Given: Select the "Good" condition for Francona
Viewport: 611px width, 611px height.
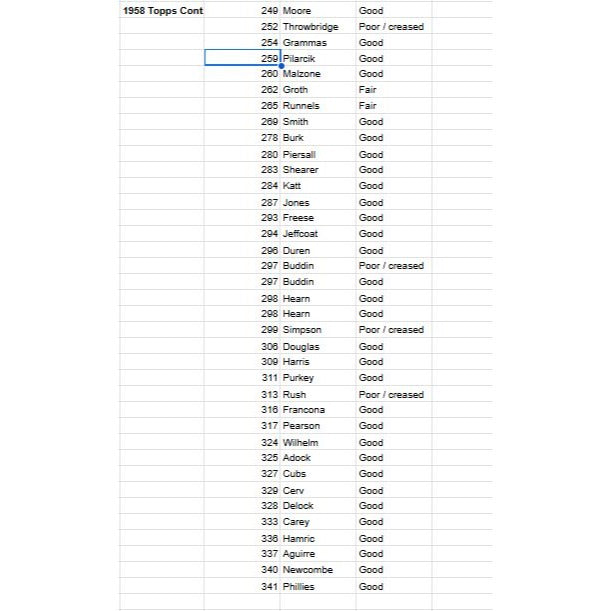Looking at the screenshot, I should coord(371,410).
